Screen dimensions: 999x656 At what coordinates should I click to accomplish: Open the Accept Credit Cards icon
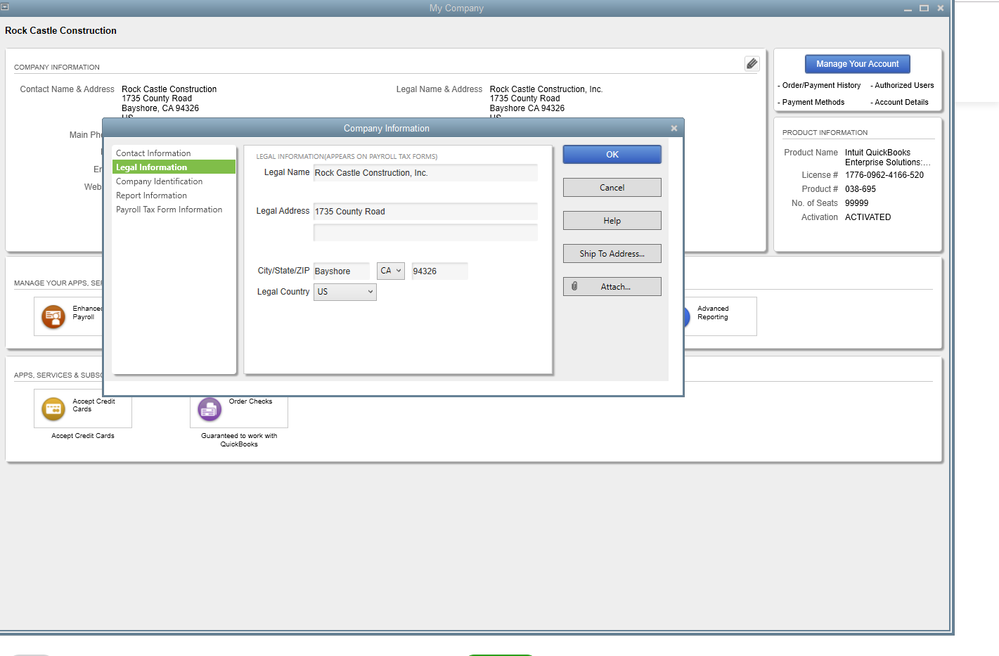(54, 409)
